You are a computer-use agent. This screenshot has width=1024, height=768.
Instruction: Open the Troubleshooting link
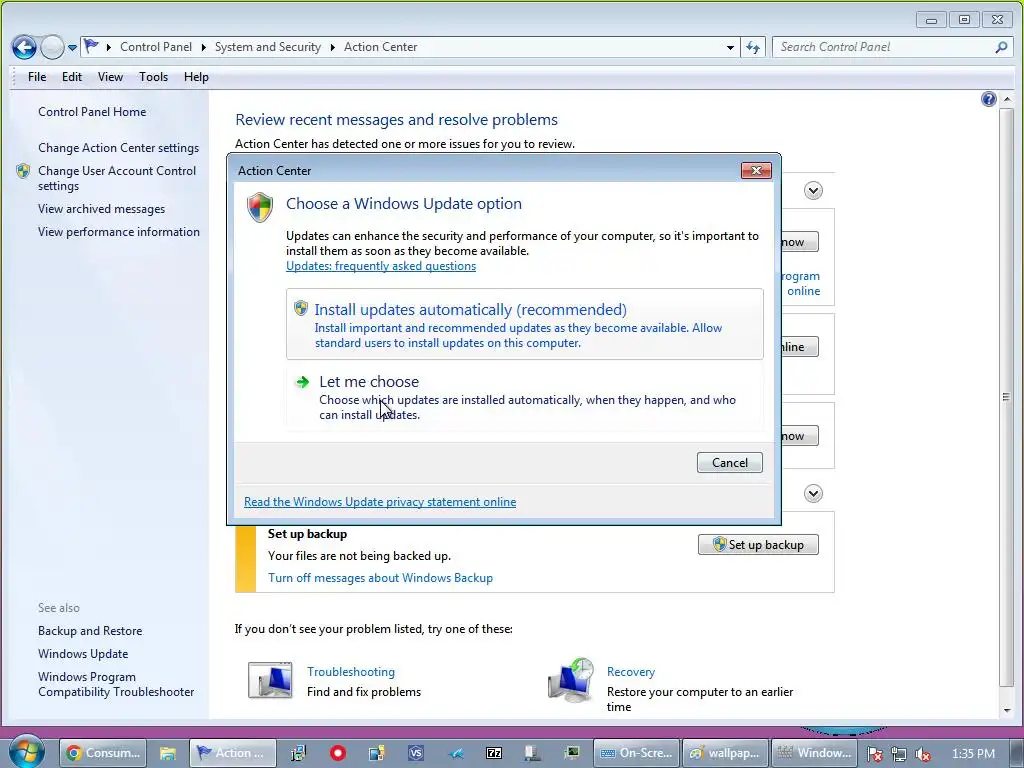click(x=351, y=671)
